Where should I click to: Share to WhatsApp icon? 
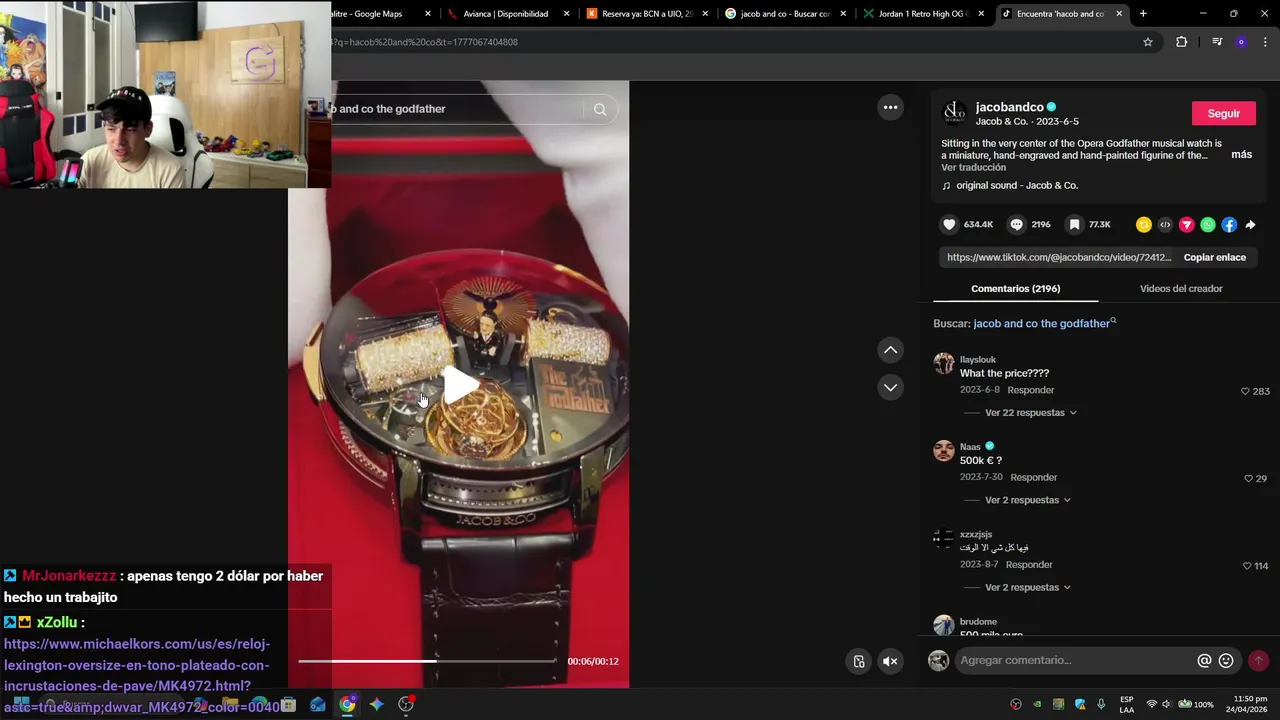click(x=1208, y=225)
